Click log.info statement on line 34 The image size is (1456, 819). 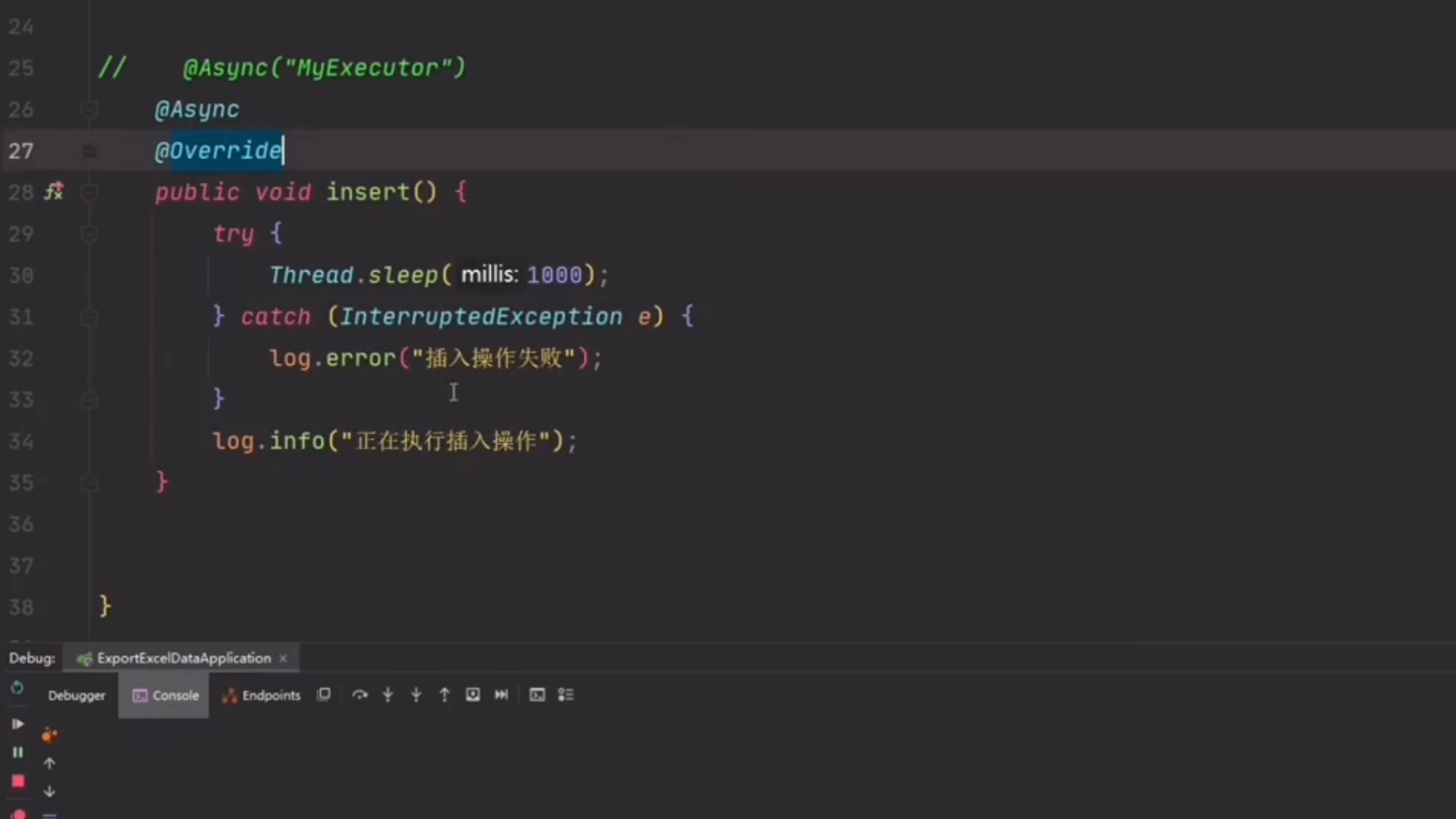tap(394, 441)
